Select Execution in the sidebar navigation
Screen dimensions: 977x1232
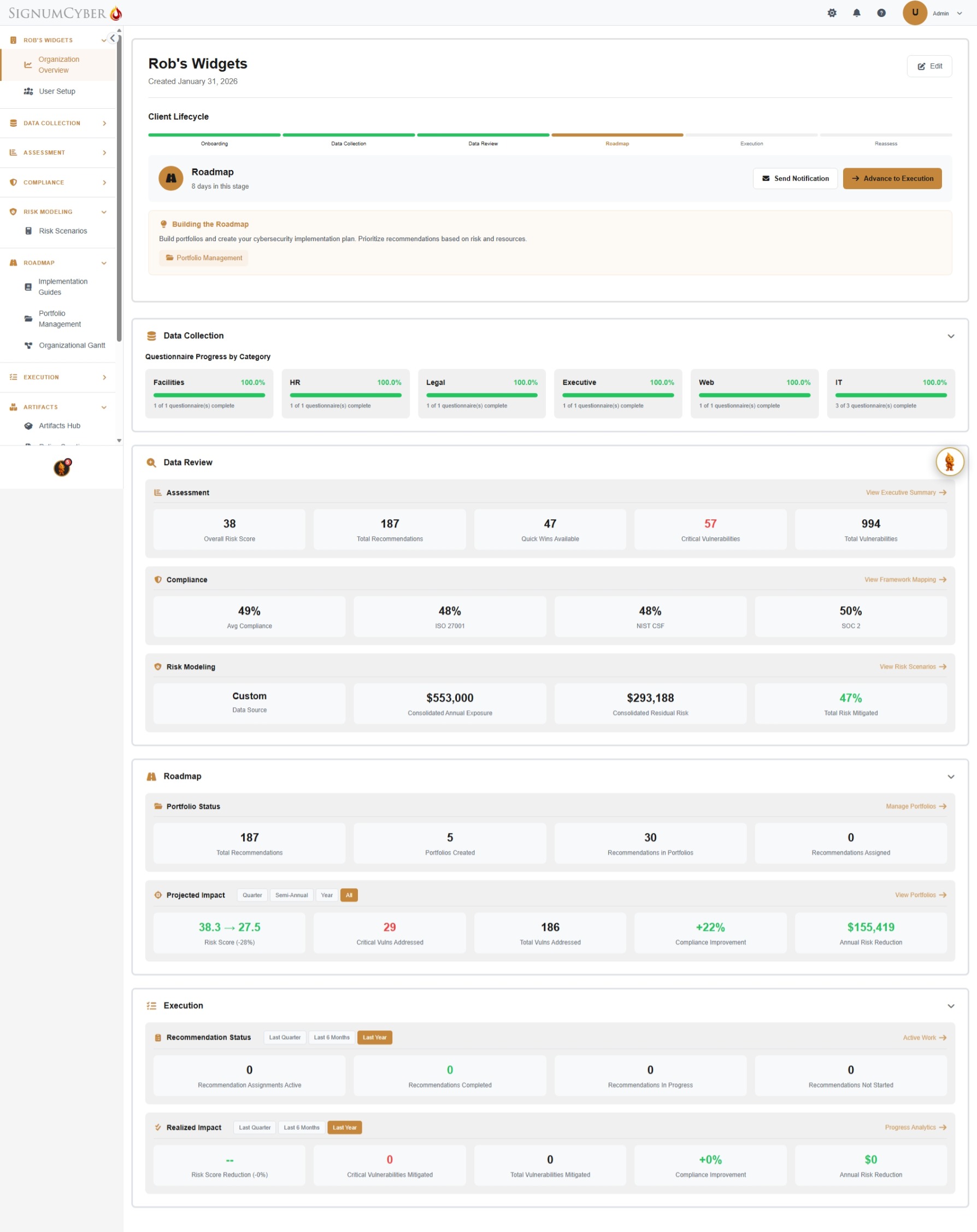[x=40, y=377]
